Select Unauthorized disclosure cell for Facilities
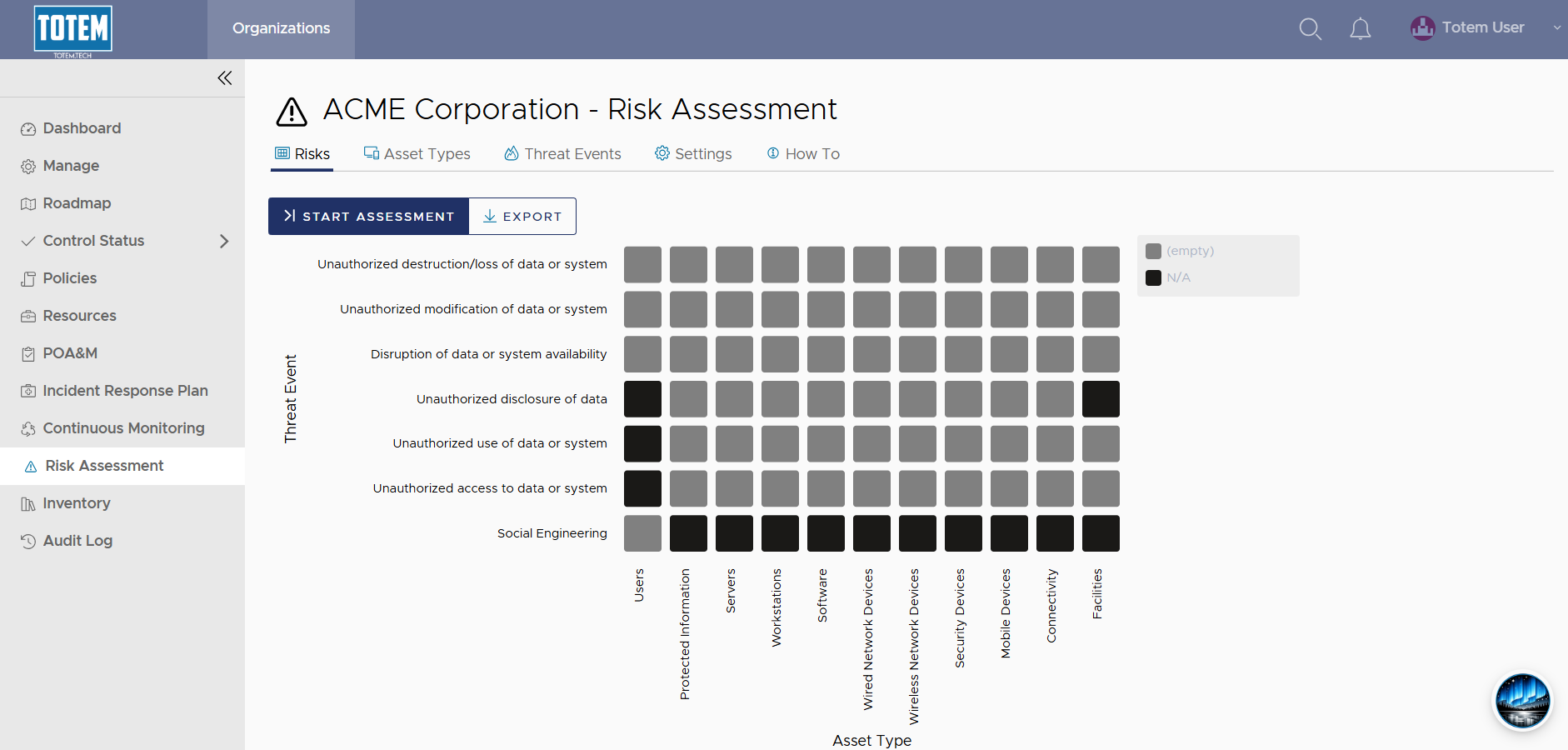1568x750 pixels. click(1101, 399)
